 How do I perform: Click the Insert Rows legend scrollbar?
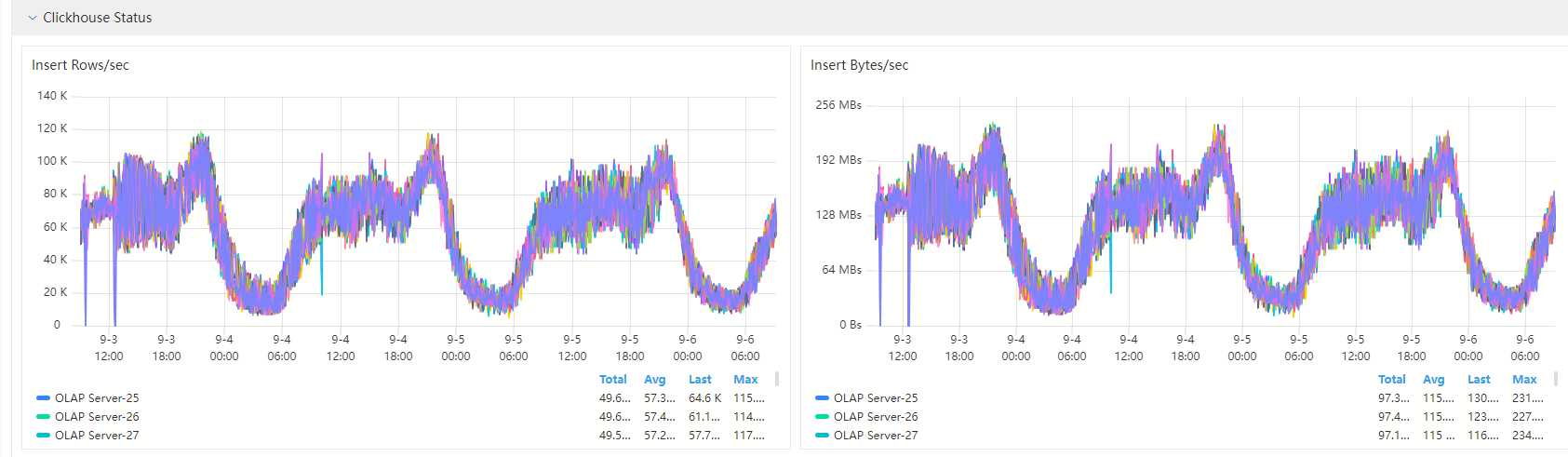coord(777,379)
